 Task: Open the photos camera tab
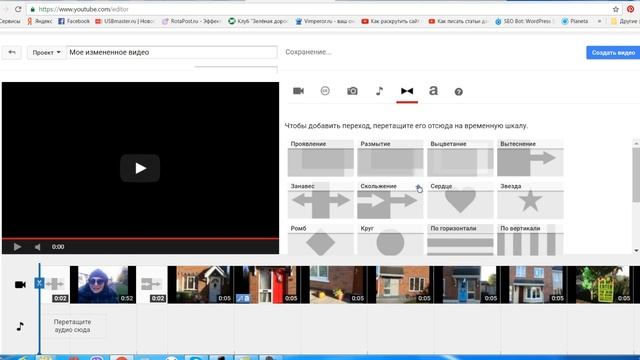[x=352, y=91]
